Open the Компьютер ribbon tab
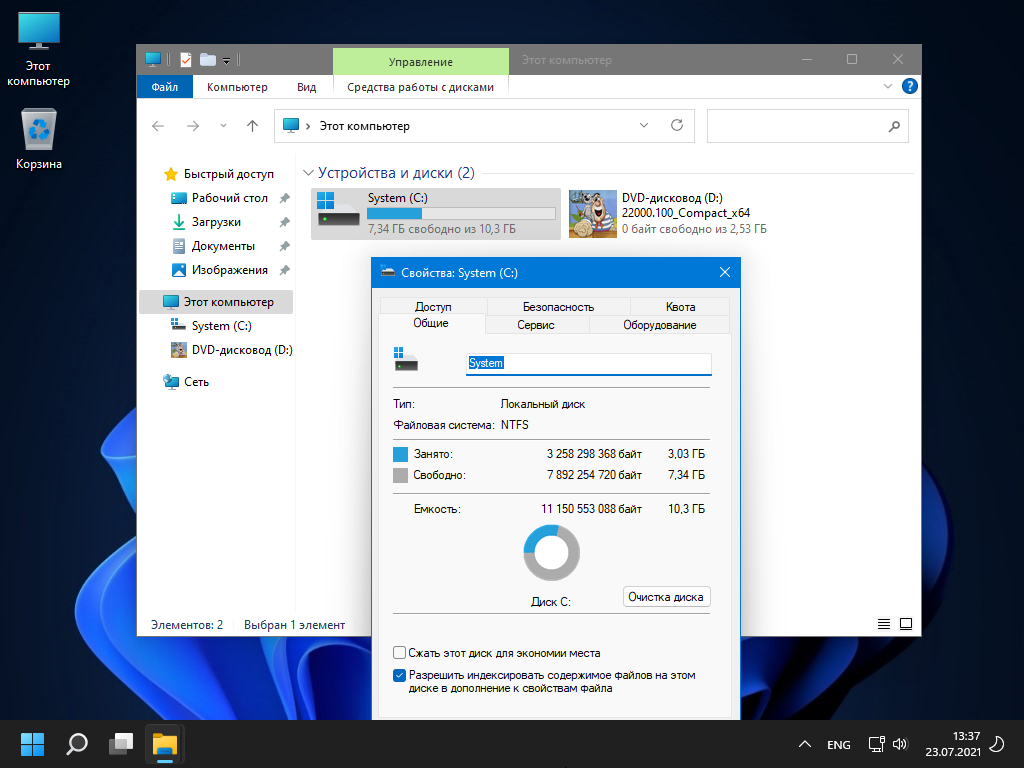This screenshot has height=768, width=1024. (x=237, y=87)
